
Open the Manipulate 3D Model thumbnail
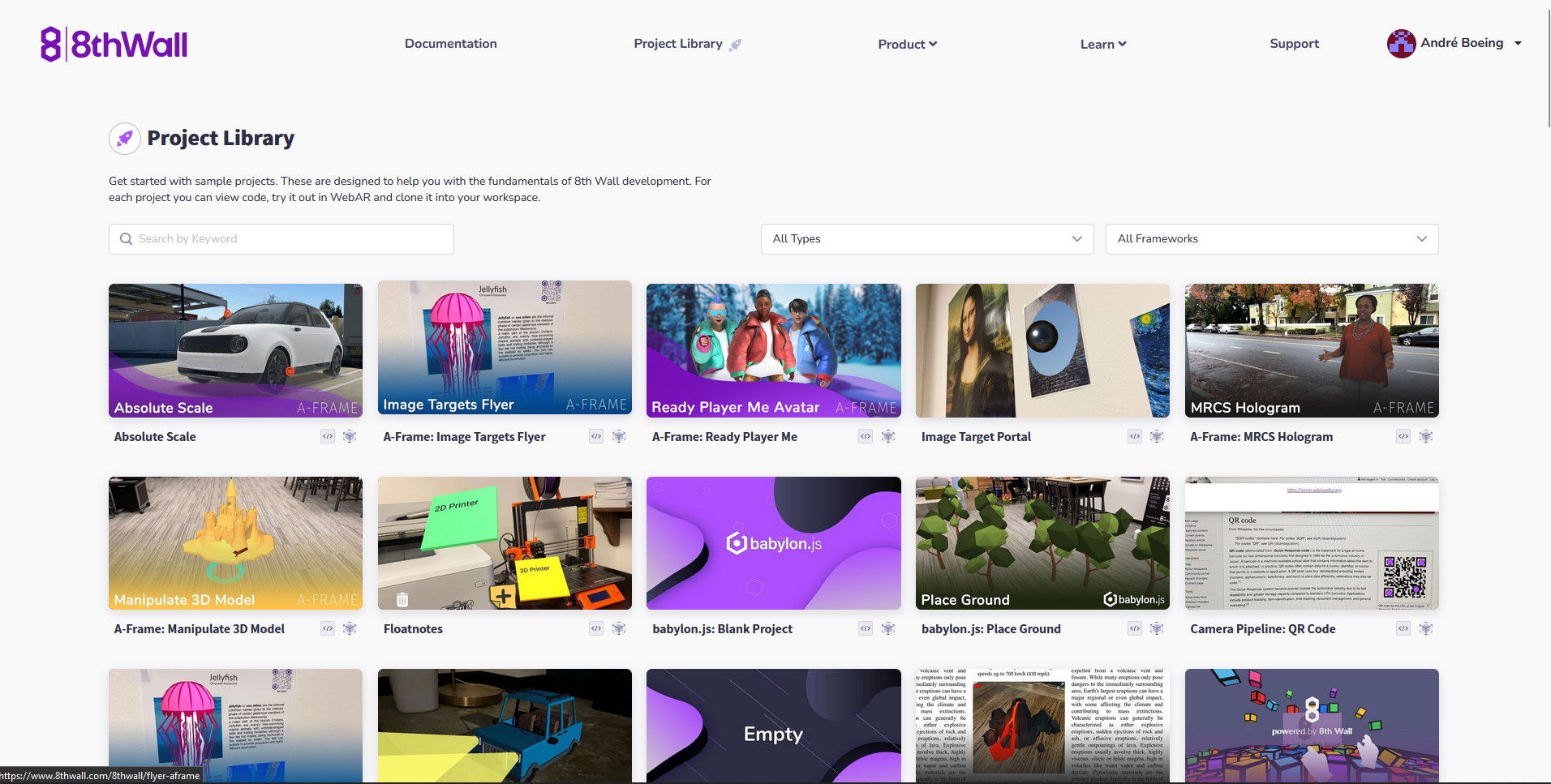235,542
